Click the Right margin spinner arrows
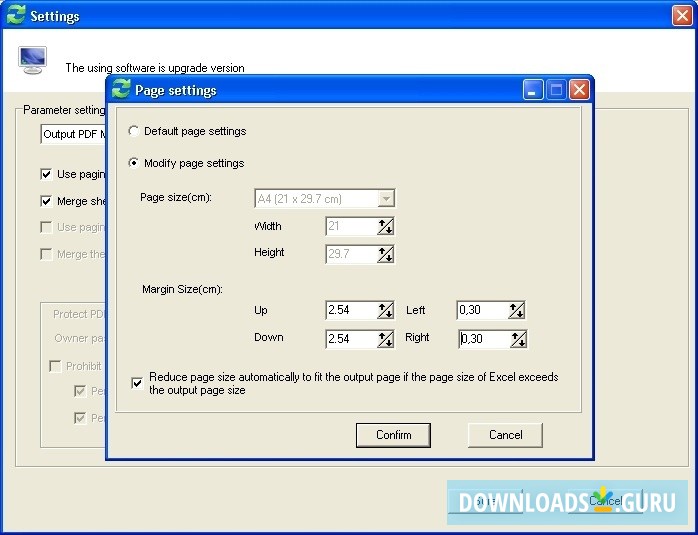Viewport: 698px width, 535px height. pyautogui.click(x=519, y=339)
